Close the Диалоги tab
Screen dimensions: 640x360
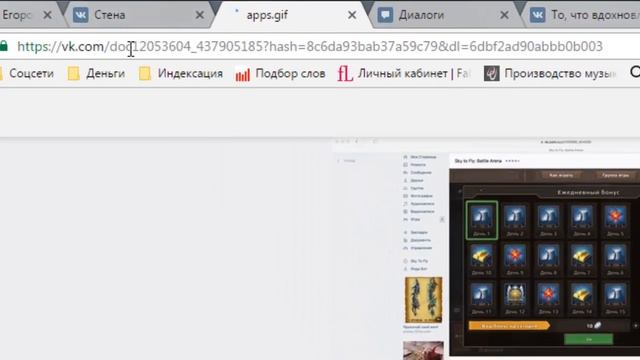[x=504, y=16]
